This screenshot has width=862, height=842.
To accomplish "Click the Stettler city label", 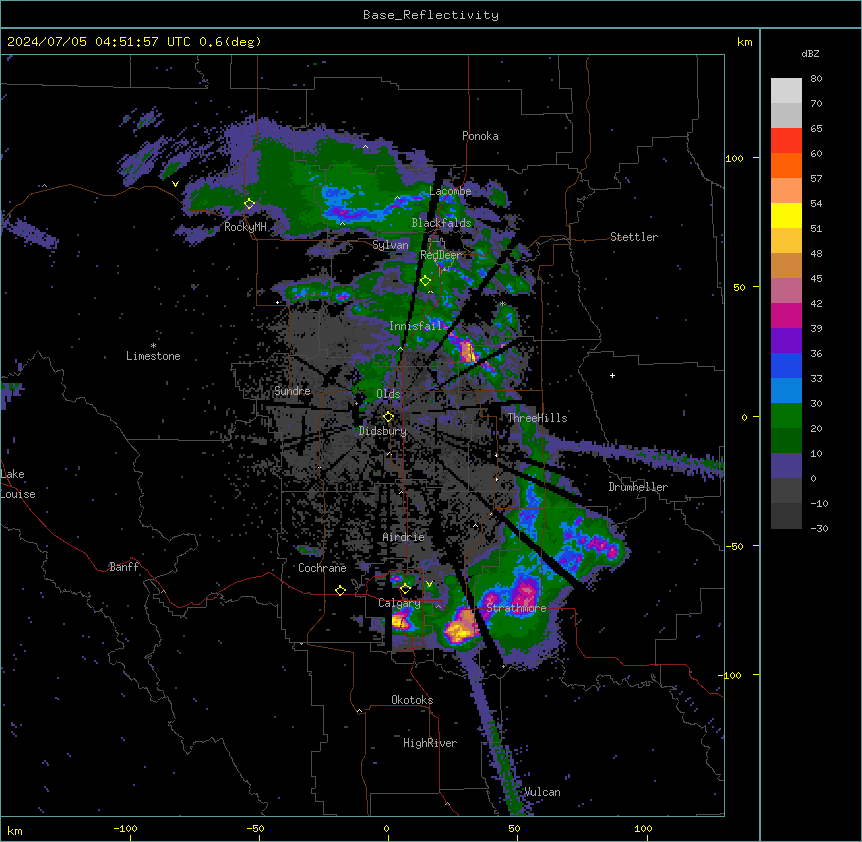I will click(634, 237).
